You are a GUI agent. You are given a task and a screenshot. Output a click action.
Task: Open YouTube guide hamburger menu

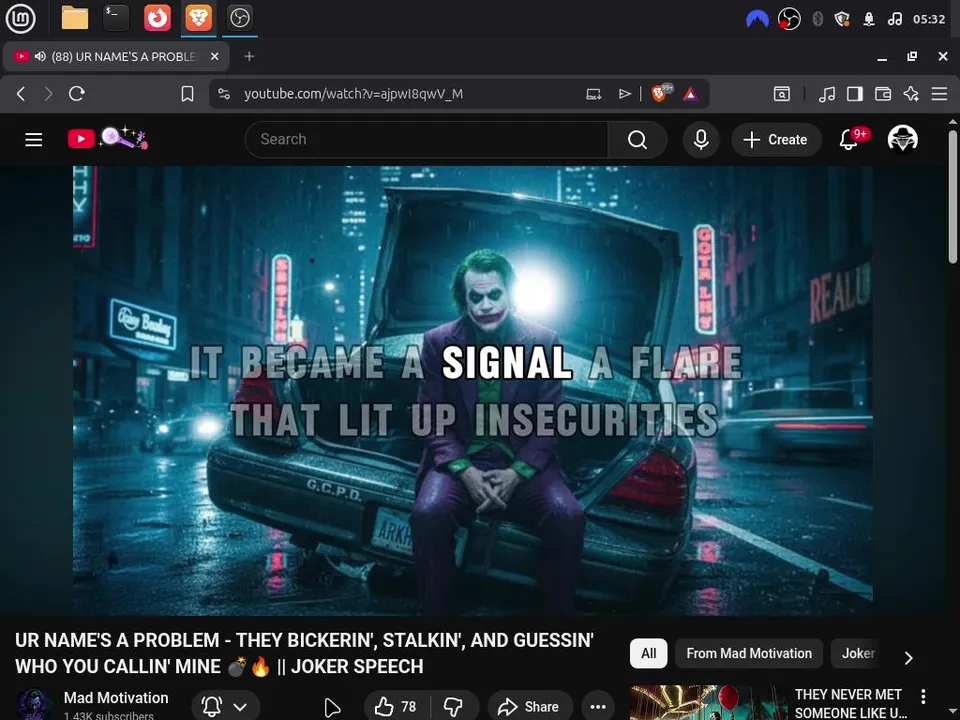pos(34,140)
